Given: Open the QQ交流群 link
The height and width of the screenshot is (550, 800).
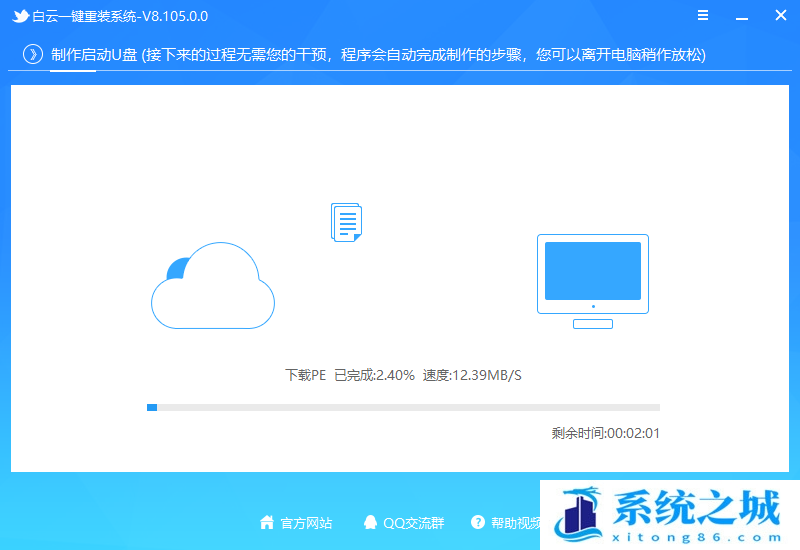Looking at the screenshot, I should (x=413, y=523).
